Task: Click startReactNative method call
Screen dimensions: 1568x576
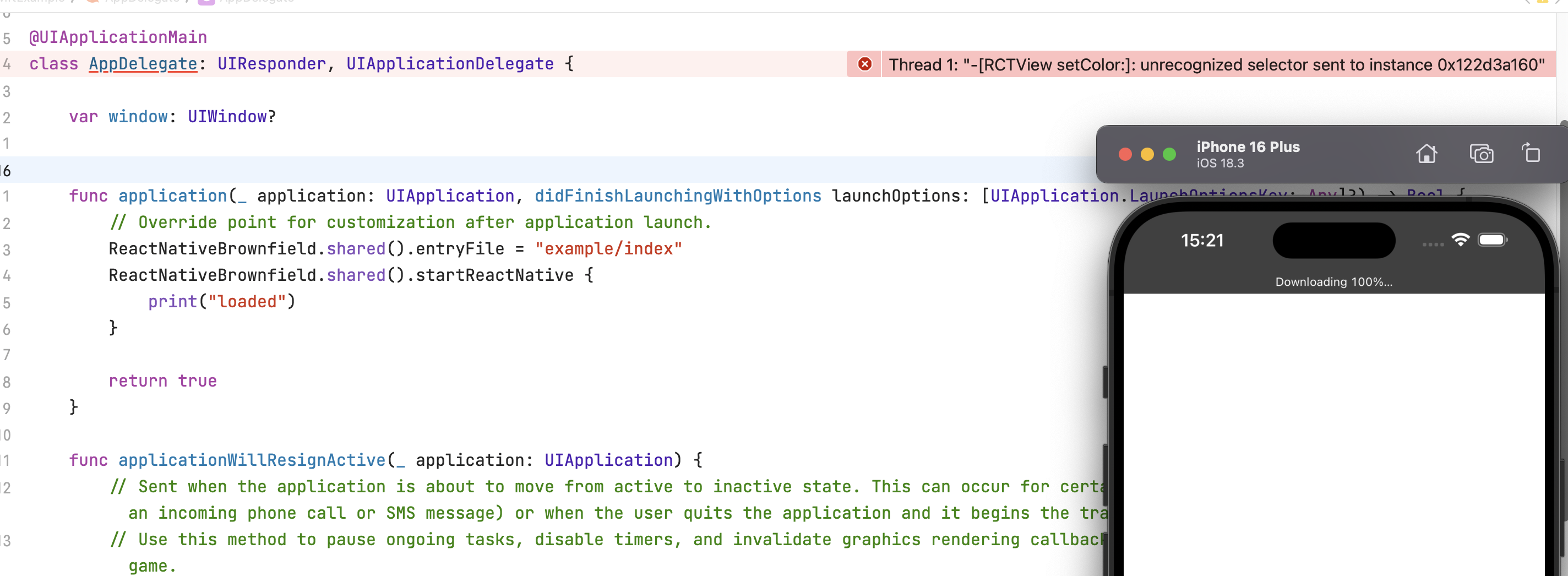Action: coord(494,275)
